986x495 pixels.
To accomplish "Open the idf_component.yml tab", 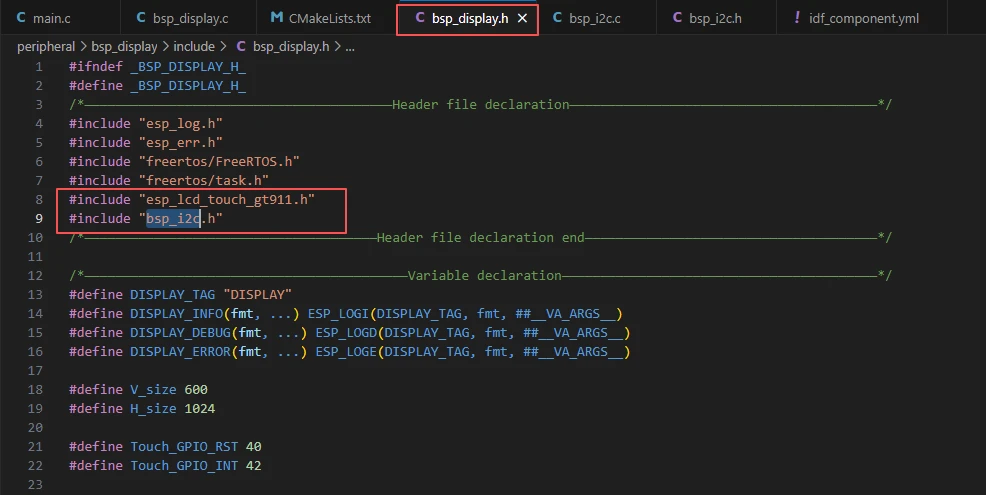I will pos(863,18).
